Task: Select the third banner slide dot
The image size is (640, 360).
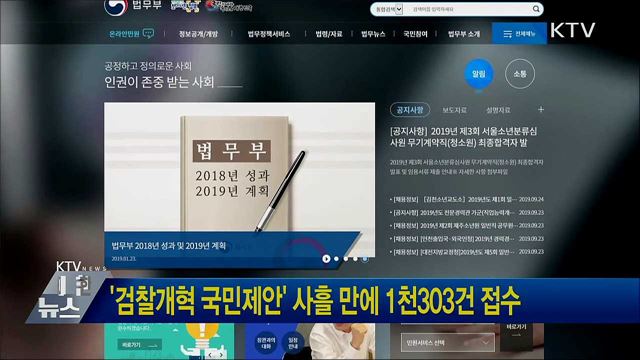Action: 356,259
